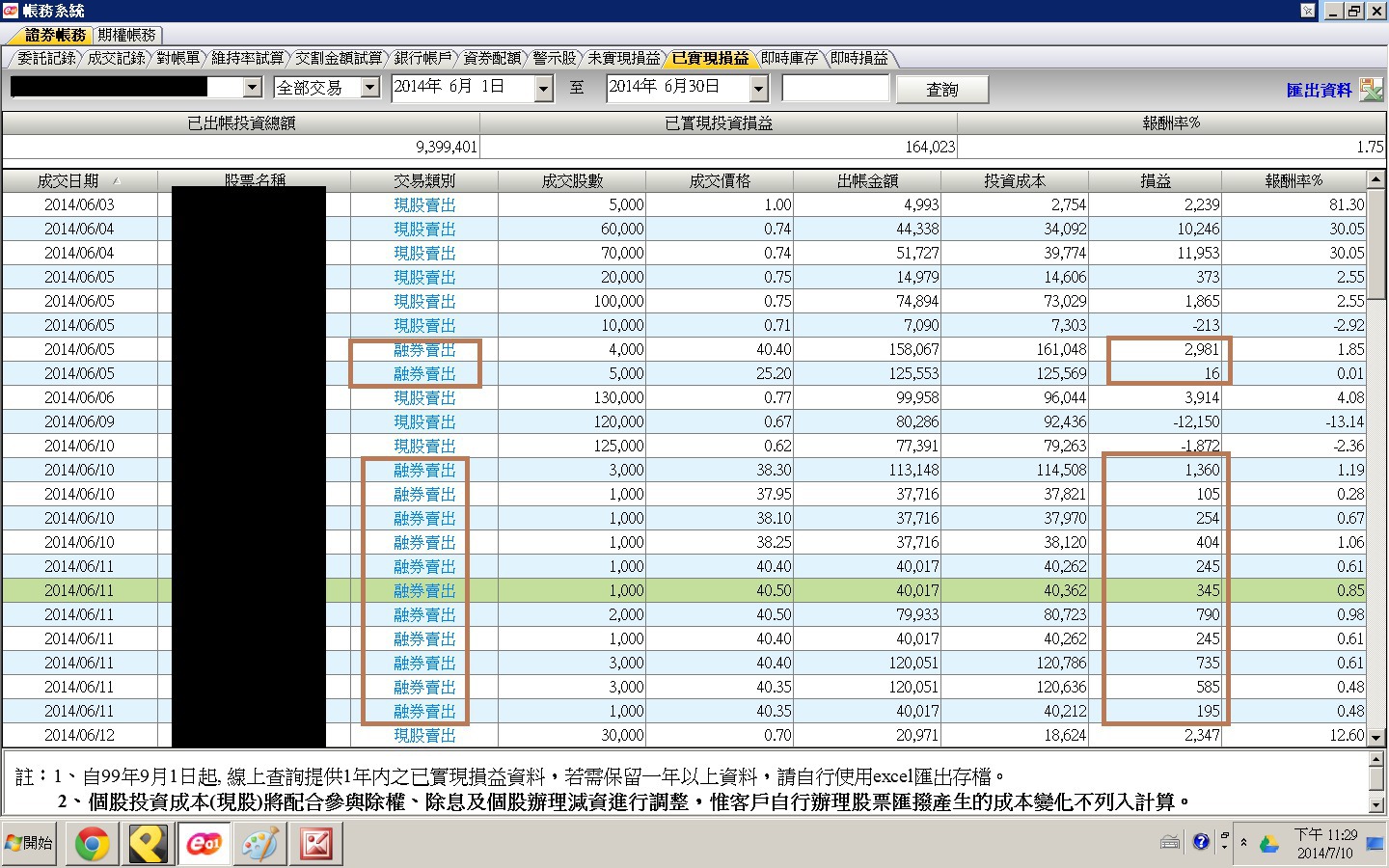This screenshot has width=1389, height=868.
Task: Open the red K taskbar icon
Action: tap(315, 845)
